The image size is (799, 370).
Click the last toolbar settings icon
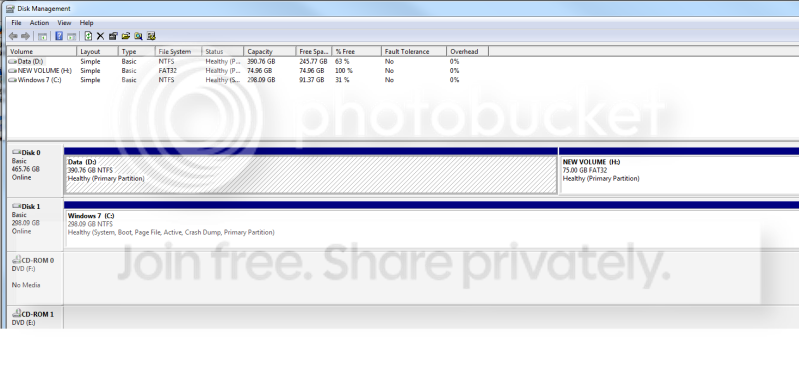151,36
